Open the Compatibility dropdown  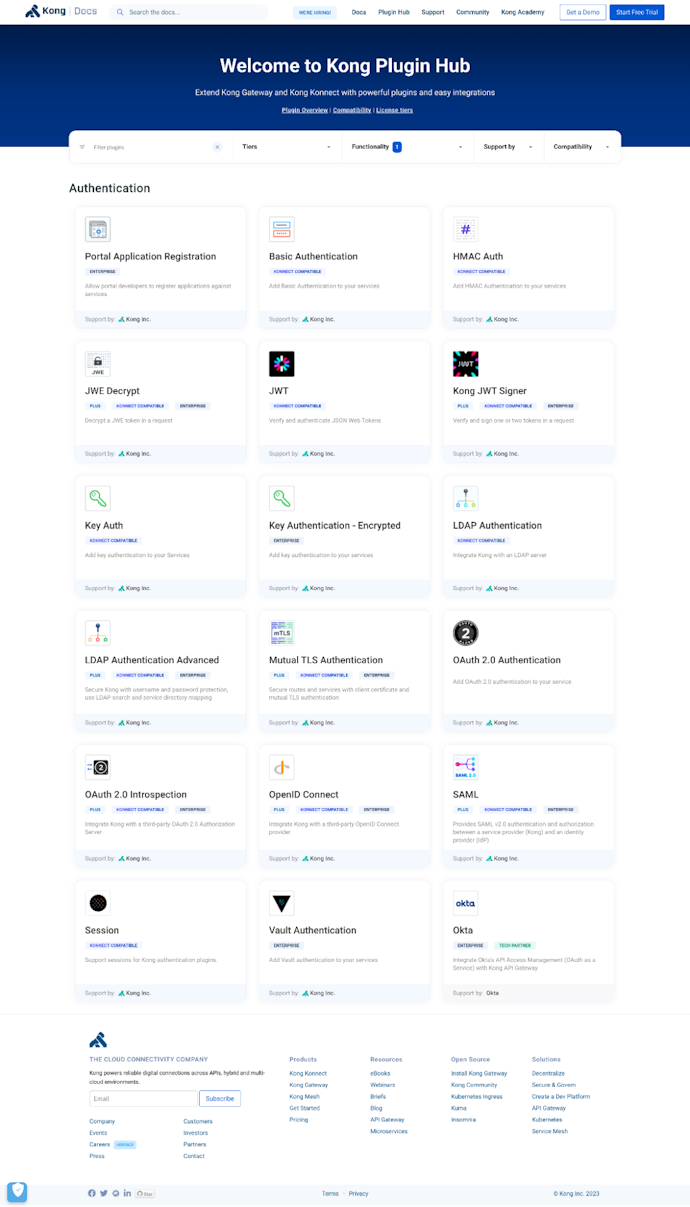point(580,146)
